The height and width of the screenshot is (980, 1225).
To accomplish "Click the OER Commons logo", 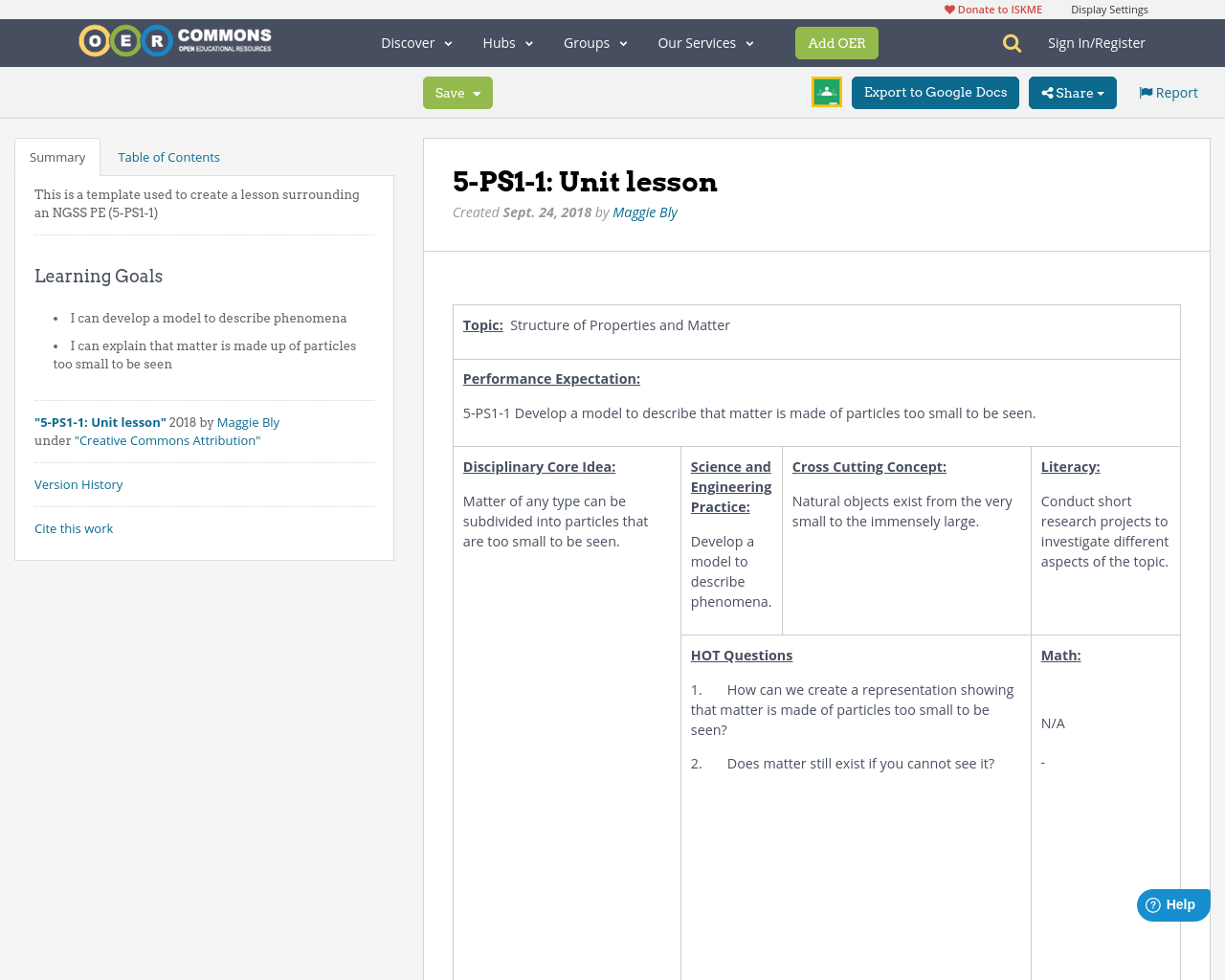I will (x=174, y=40).
